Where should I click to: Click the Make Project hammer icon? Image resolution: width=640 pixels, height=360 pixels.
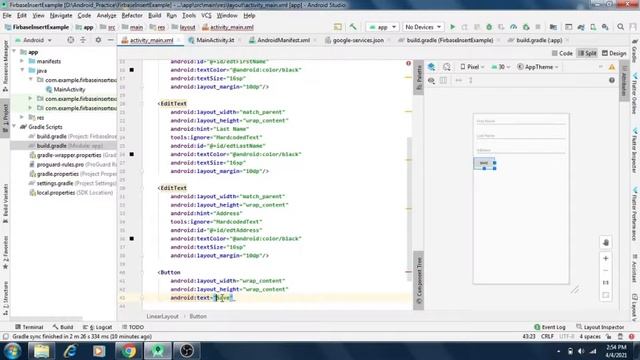point(353,27)
